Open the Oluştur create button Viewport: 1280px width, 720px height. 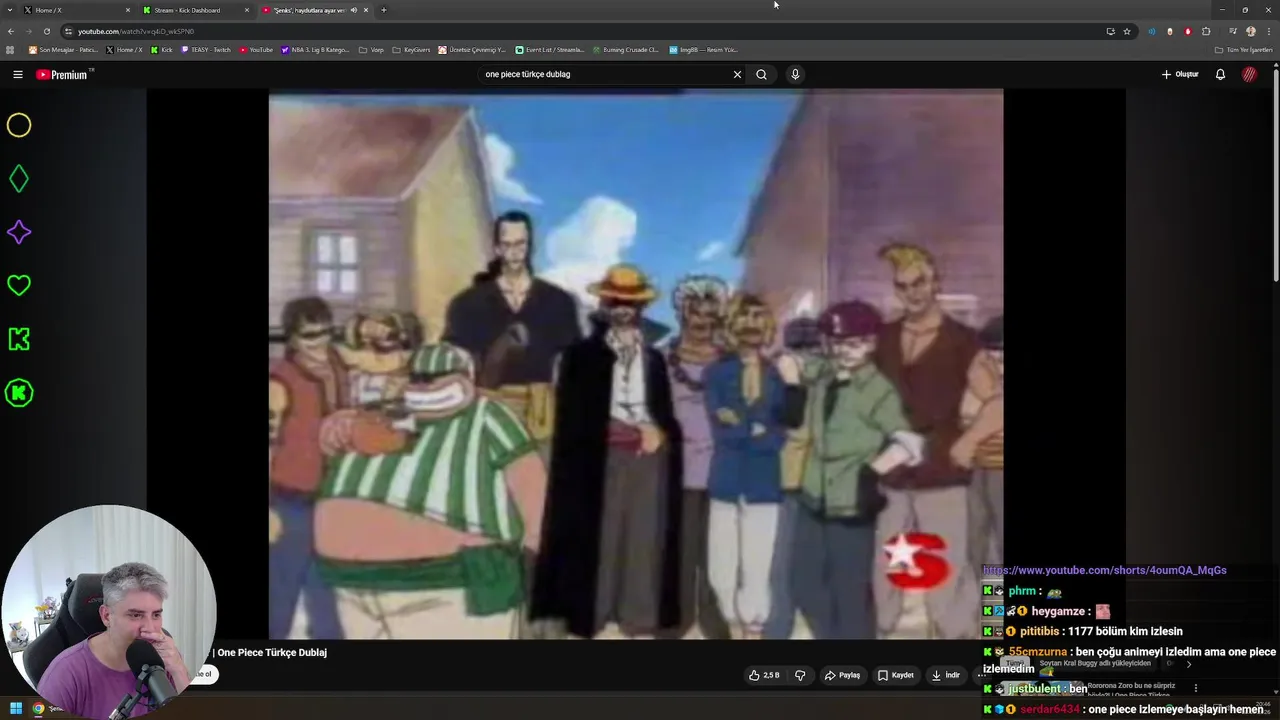click(x=1180, y=74)
